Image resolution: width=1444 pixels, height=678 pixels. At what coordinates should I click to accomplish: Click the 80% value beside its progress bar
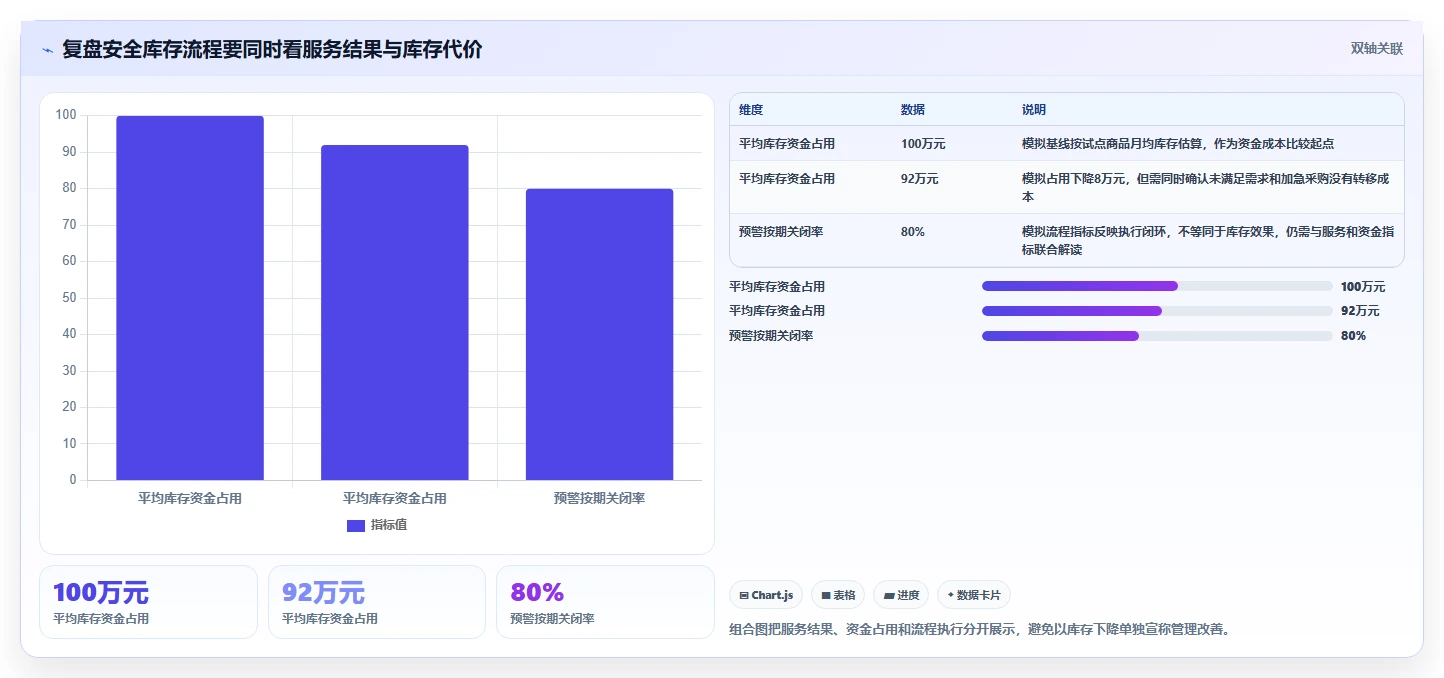(x=1353, y=336)
